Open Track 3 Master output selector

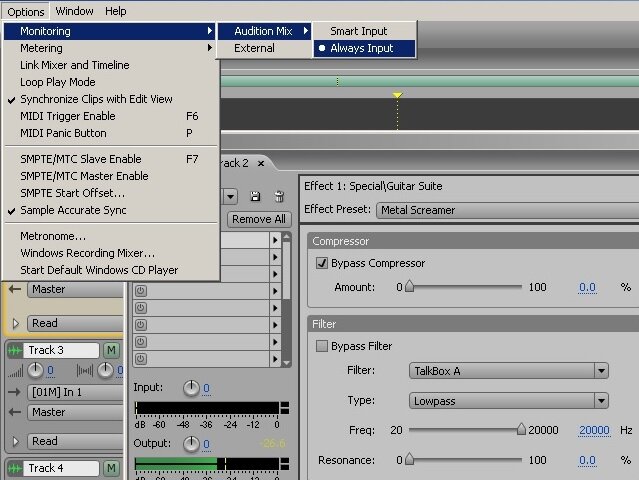[x=75, y=412]
